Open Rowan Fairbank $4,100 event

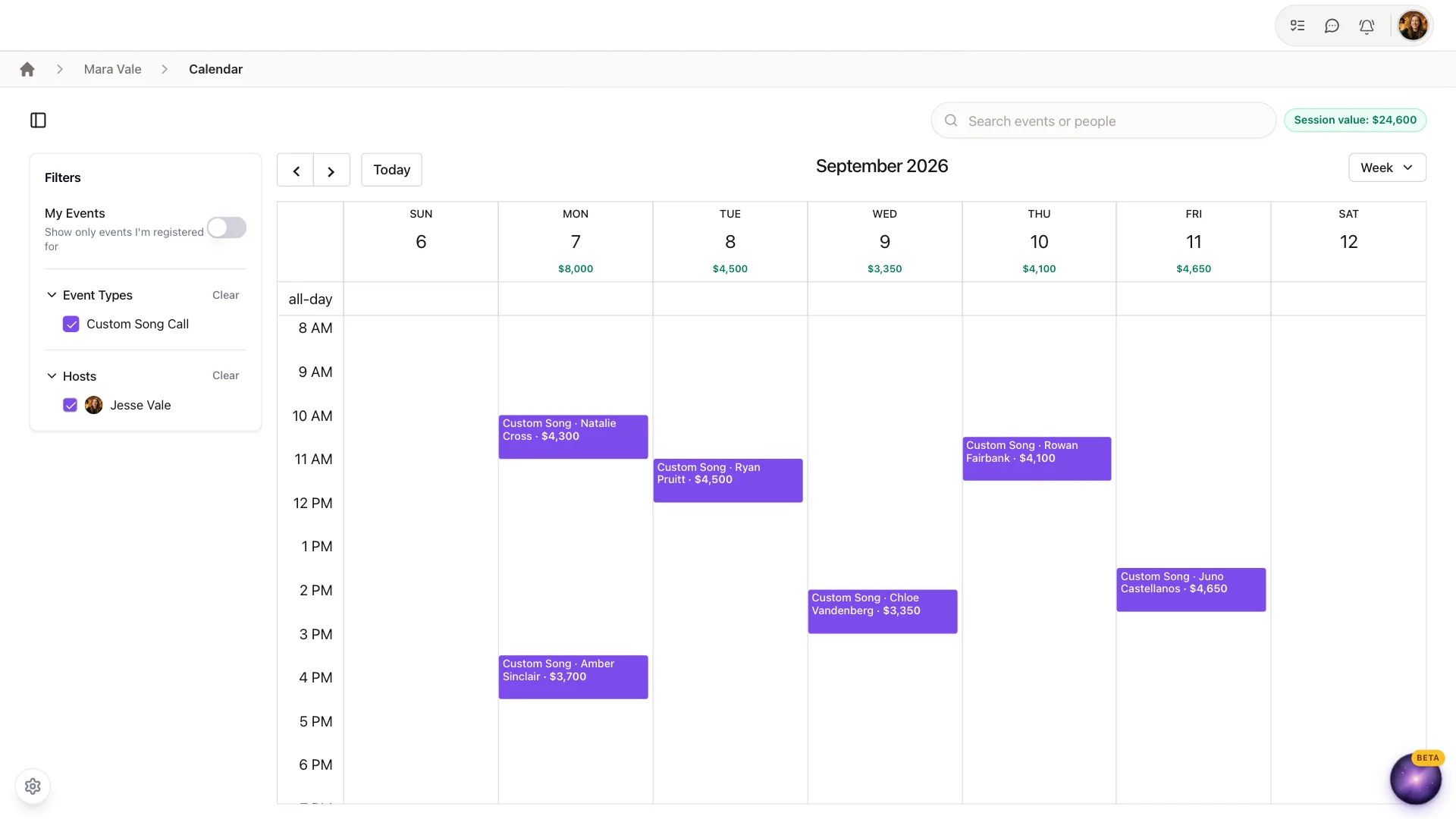(x=1037, y=459)
